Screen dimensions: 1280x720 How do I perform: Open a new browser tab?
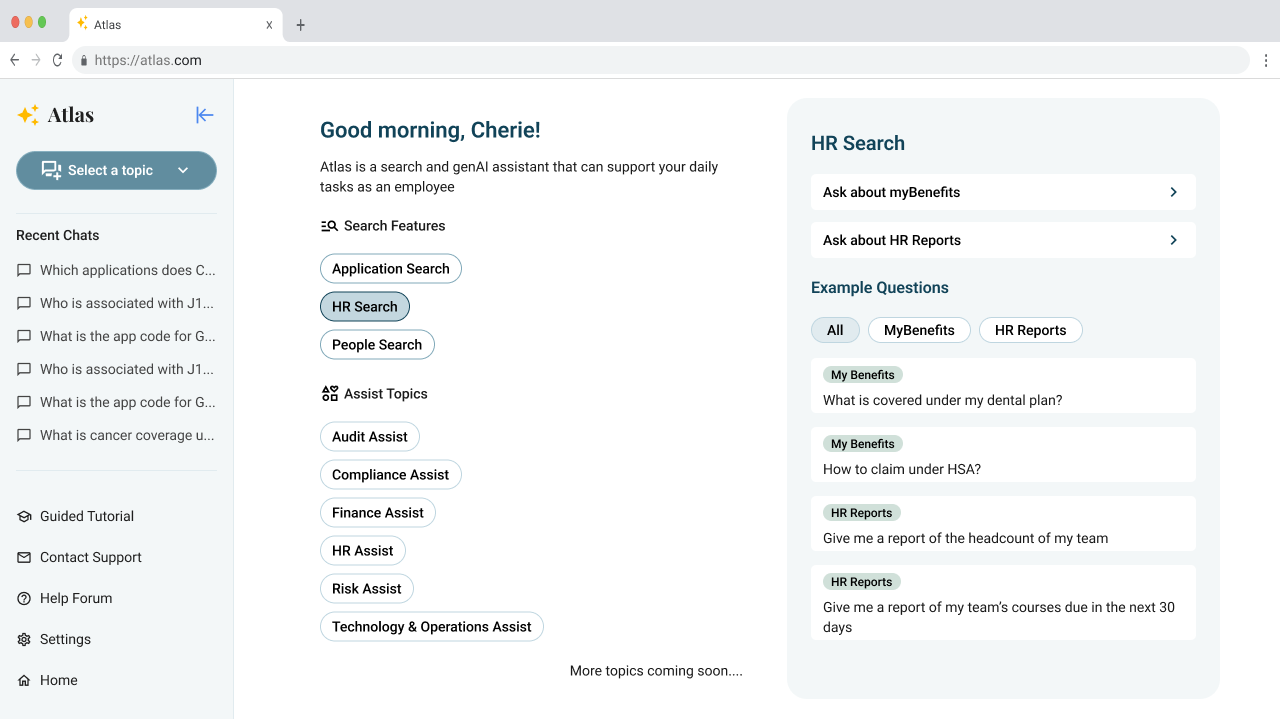tap(300, 25)
